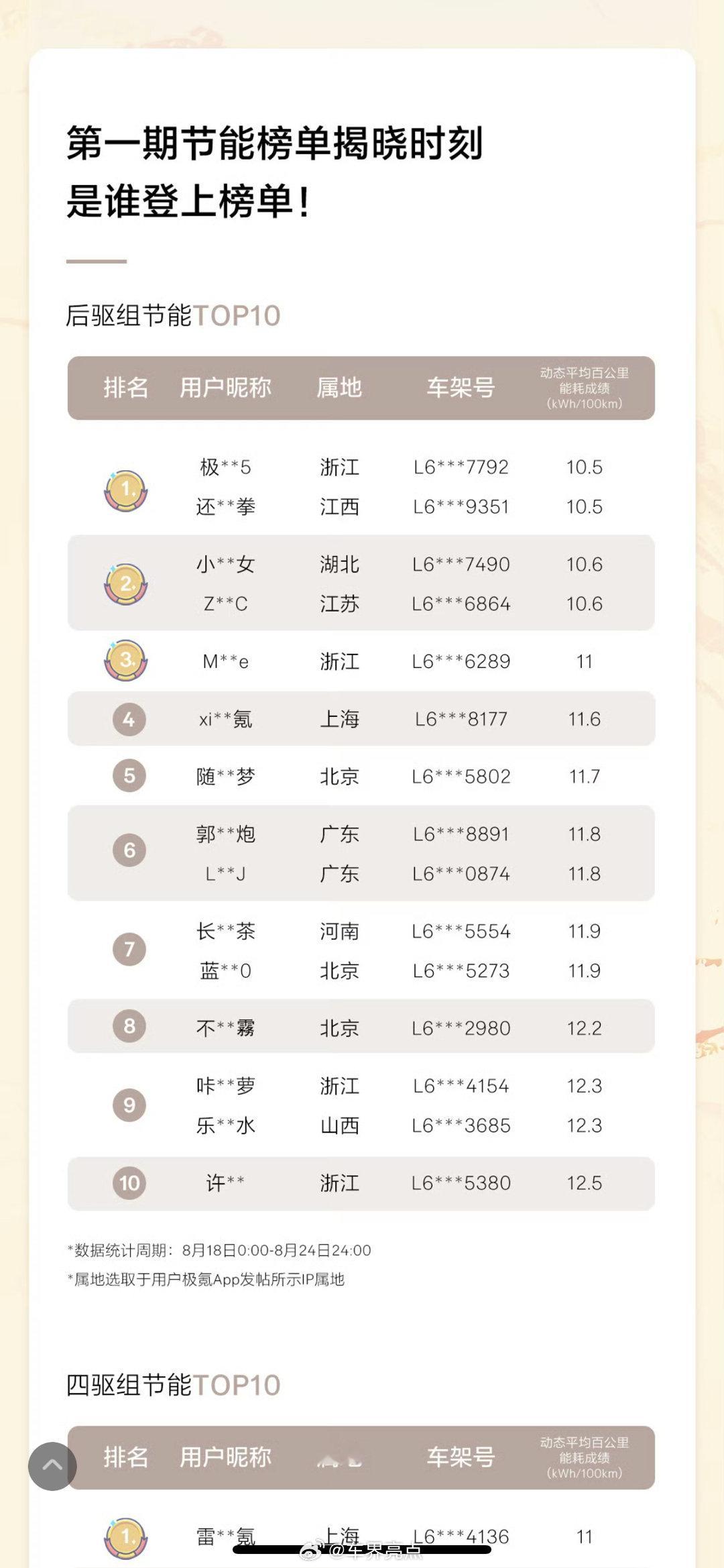The width and height of the screenshot is (724, 1568).
Task: Tap the rank 8 circle badge
Action: click(129, 1026)
